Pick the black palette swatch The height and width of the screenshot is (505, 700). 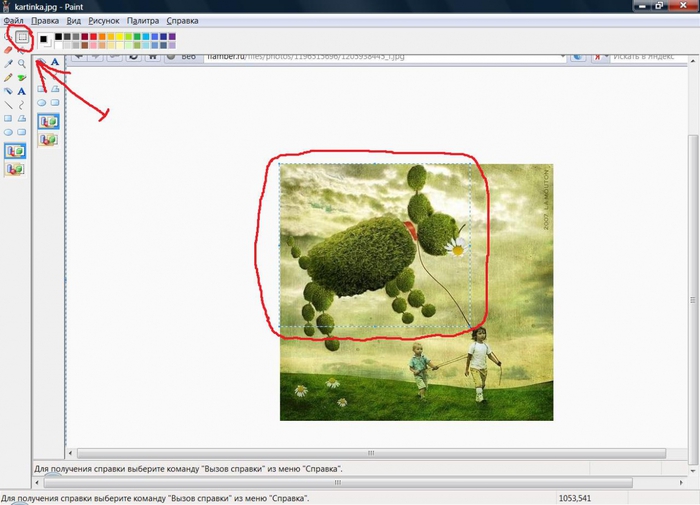58,37
